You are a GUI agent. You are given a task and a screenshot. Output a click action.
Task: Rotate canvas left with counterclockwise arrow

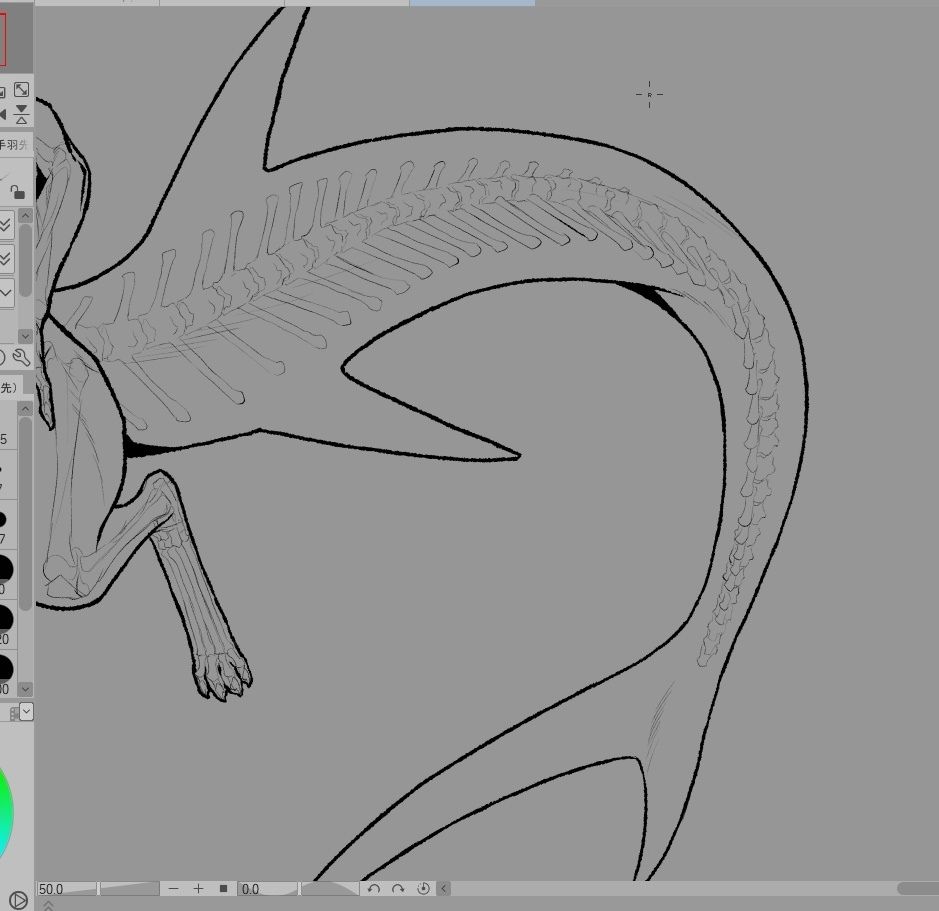tap(374, 889)
